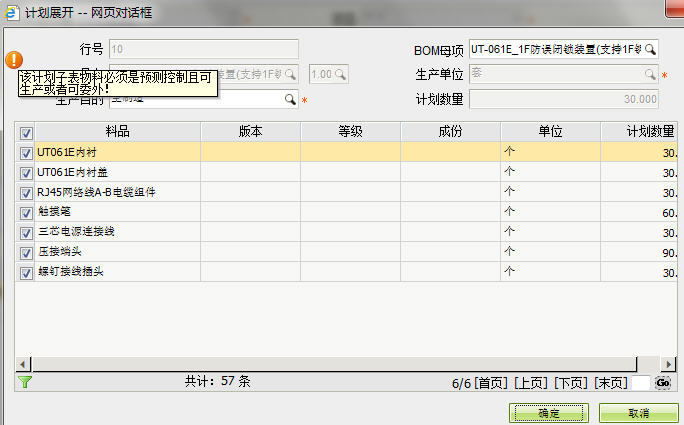Go to previous page via [上页] link

pos(530,383)
